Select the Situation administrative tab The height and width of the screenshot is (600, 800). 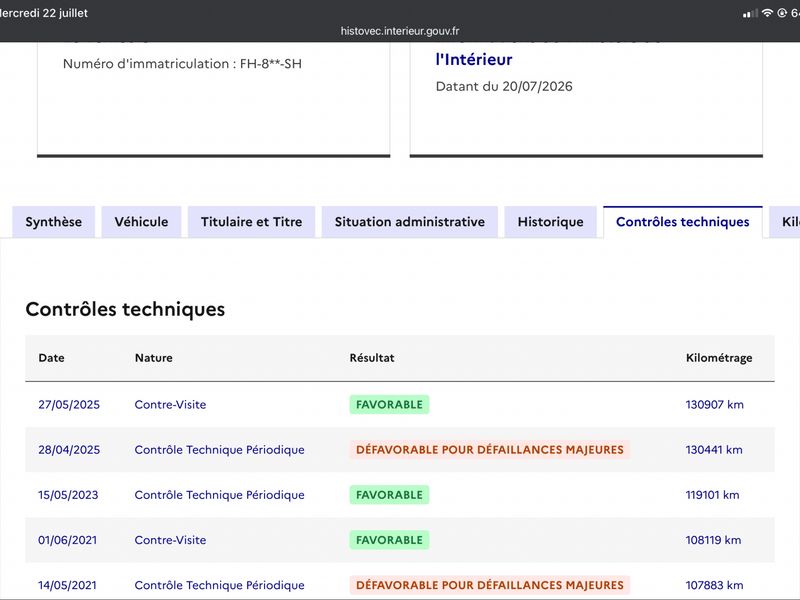[410, 222]
